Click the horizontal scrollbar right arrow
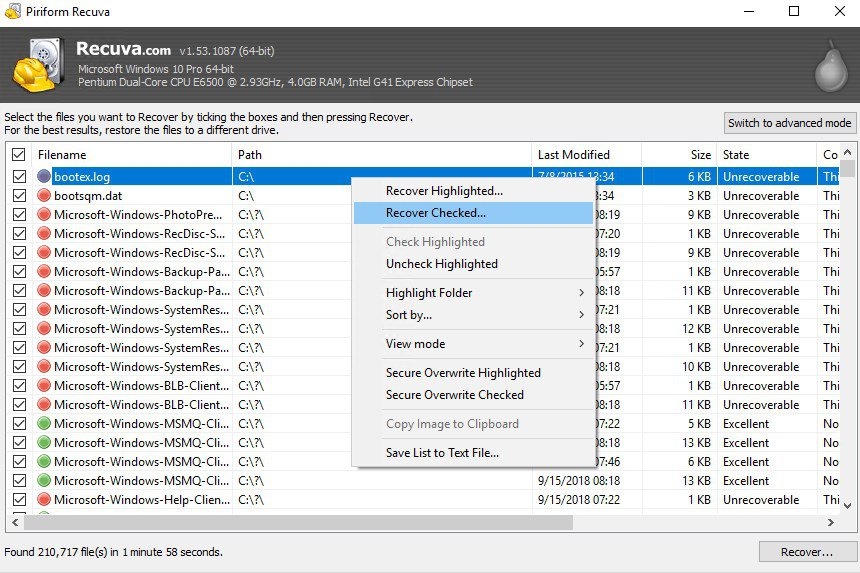Screen dimensions: 860x573 [x=831, y=523]
